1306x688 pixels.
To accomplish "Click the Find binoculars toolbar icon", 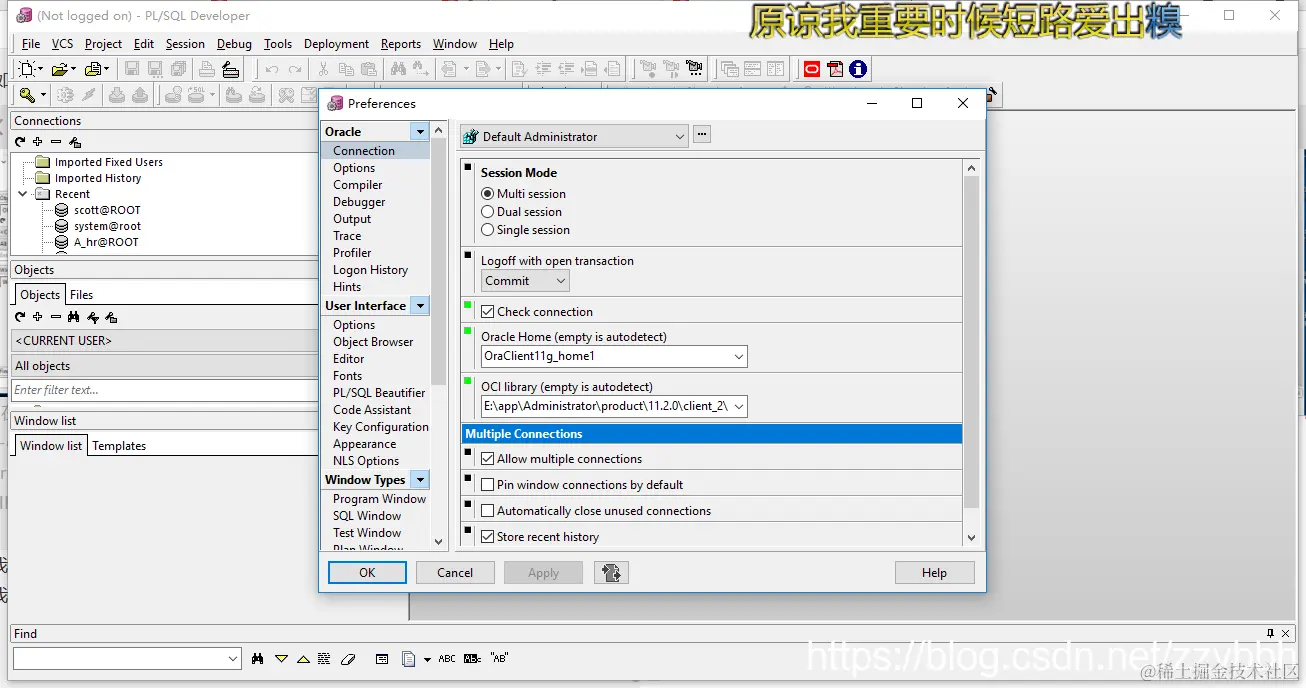I will [398, 69].
